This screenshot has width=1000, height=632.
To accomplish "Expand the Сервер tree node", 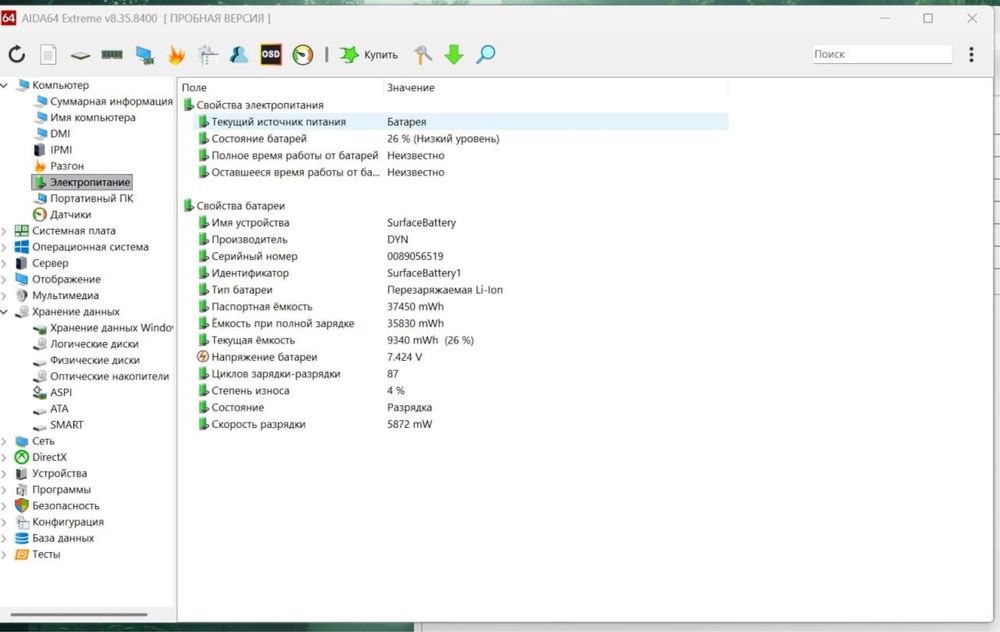I will (4, 263).
